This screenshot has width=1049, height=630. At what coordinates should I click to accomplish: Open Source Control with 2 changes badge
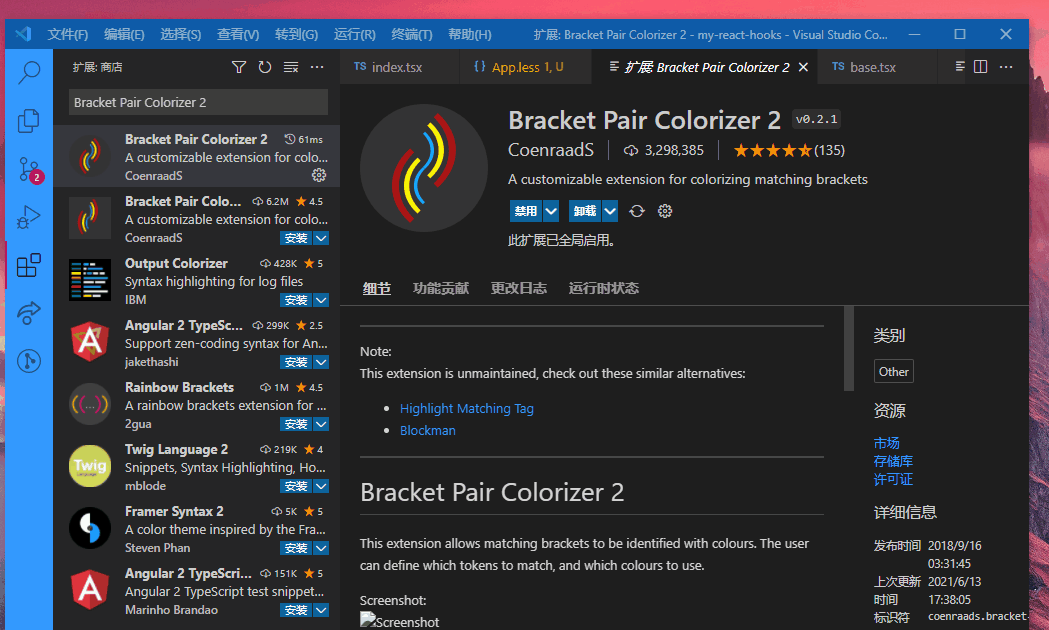[x=29, y=170]
